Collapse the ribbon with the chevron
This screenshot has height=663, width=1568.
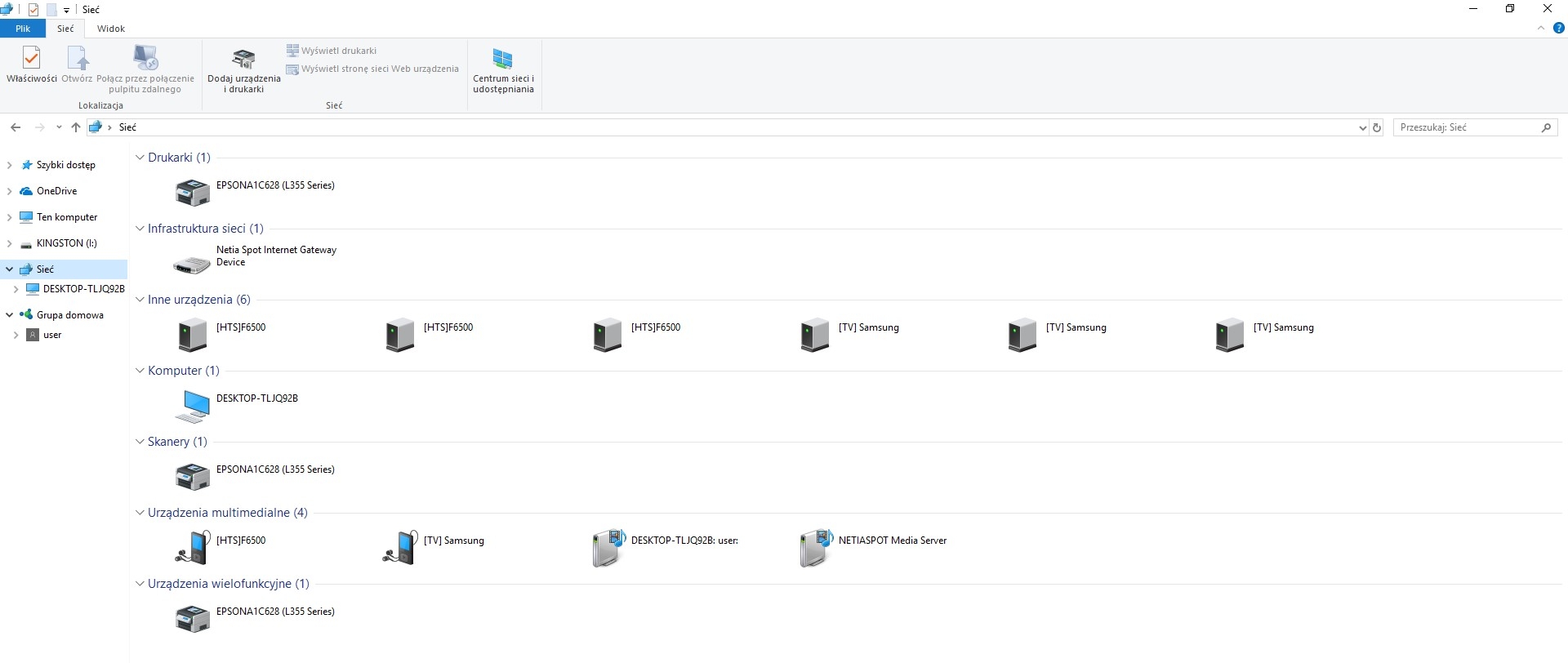1541,29
